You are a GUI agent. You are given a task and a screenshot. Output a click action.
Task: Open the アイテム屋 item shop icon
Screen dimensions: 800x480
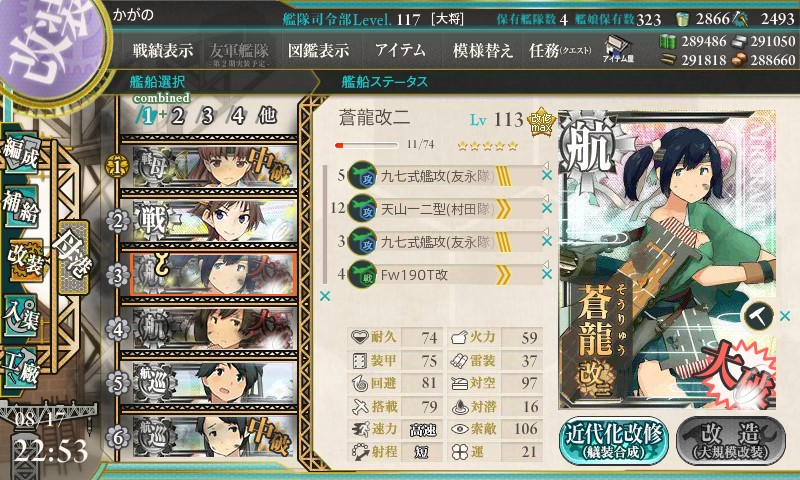[618, 49]
